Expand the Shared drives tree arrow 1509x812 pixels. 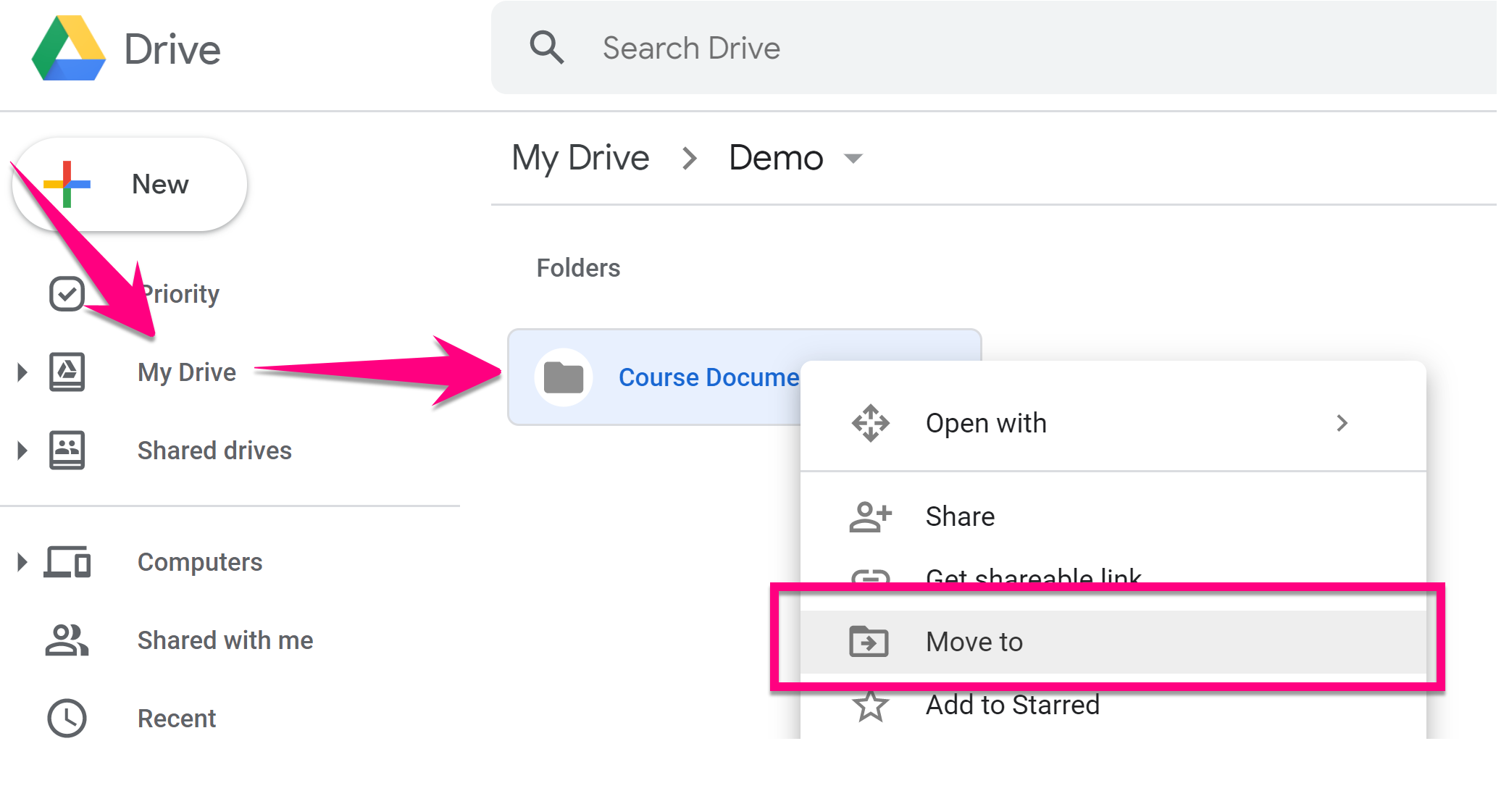22,451
